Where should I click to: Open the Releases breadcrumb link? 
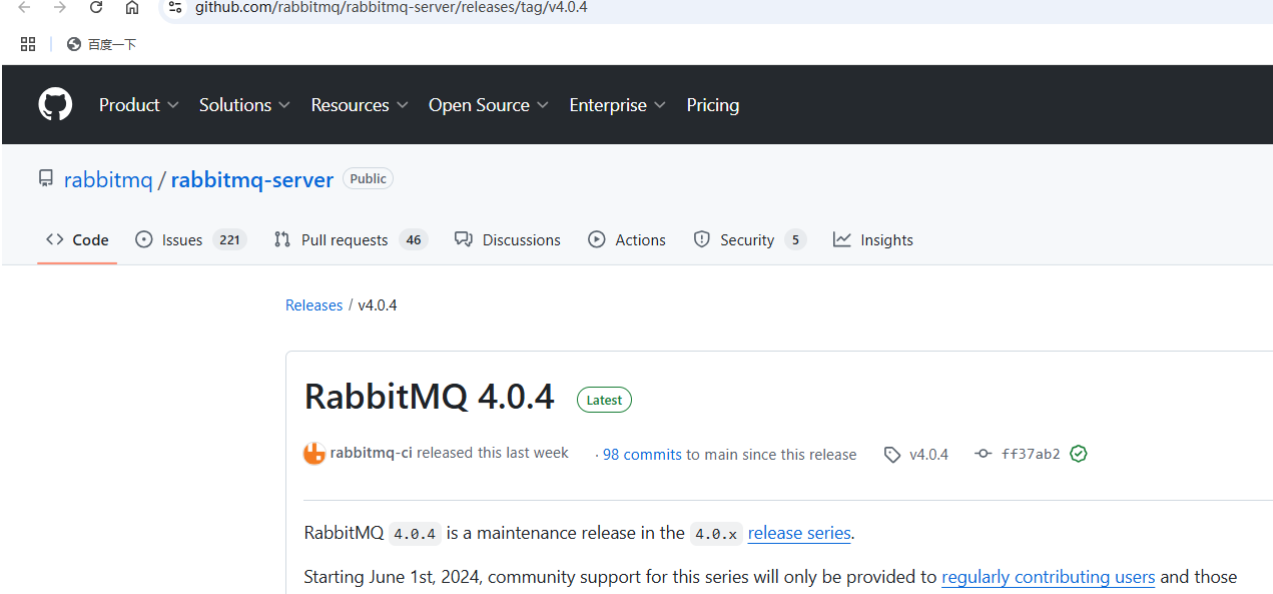[314, 305]
